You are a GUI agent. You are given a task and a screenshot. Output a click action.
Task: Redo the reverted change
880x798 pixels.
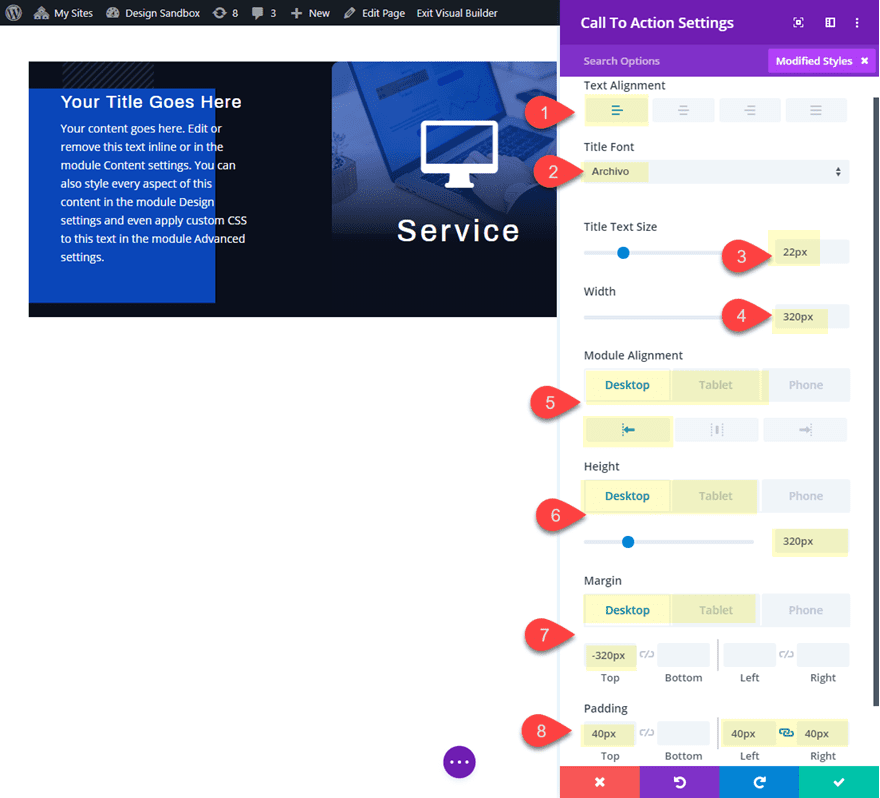[759, 782]
